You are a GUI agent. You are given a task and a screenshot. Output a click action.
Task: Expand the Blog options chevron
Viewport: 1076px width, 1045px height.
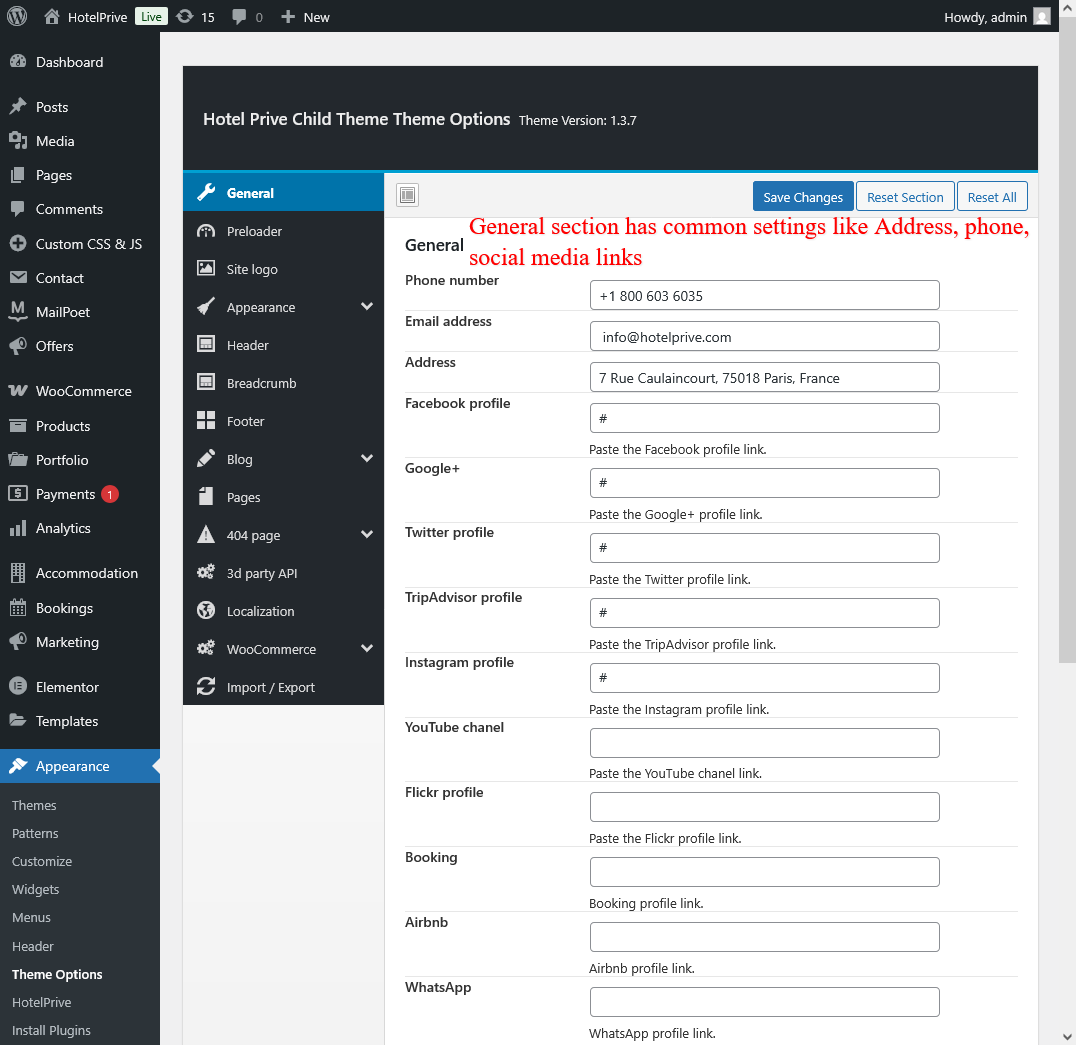tap(366, 459)
